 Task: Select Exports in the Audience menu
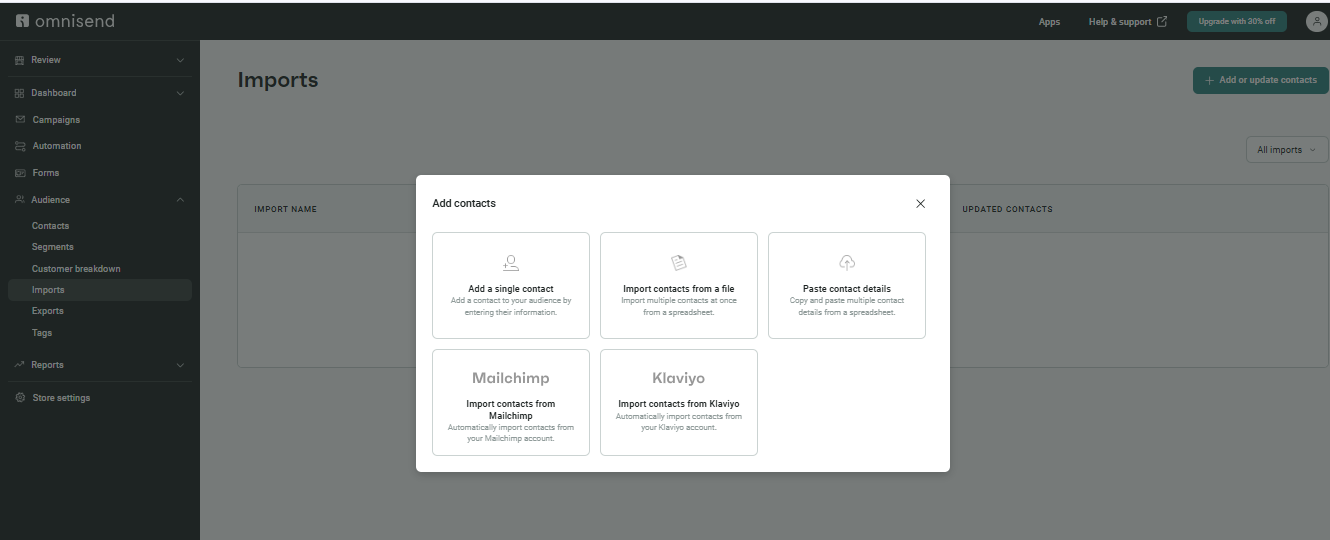(47, 311)
